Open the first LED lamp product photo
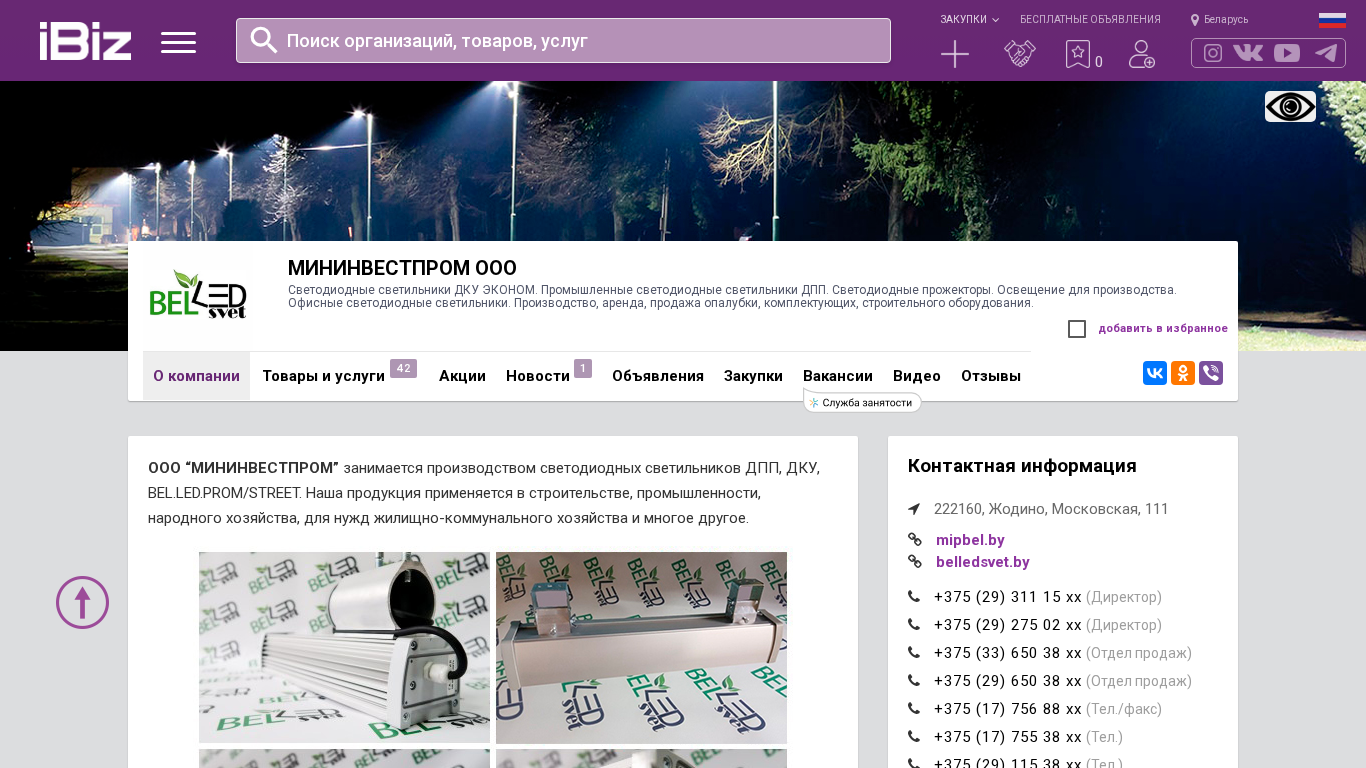This screenshot has width=1366, height=768. pos(344,647)
